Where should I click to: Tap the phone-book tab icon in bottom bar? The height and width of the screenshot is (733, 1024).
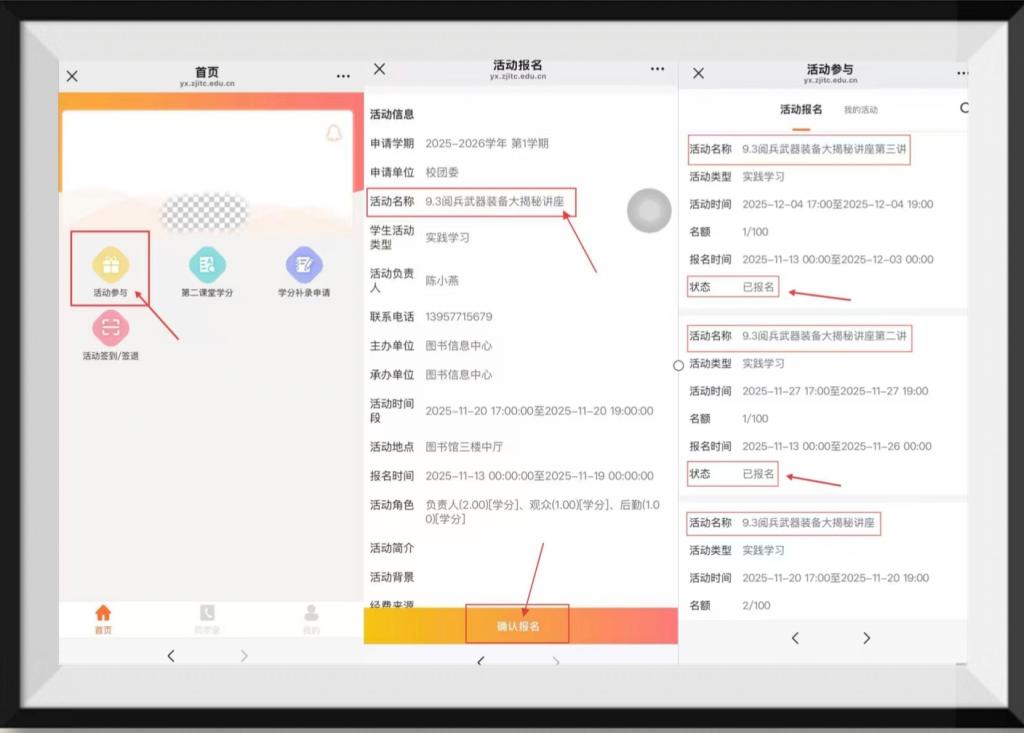click(x=207, y=613)
